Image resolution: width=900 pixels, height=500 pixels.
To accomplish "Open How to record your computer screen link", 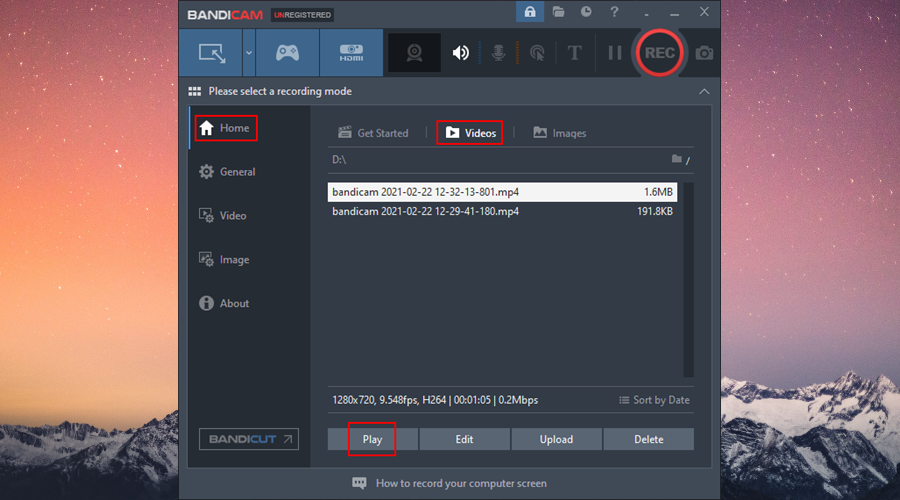I will pos(461,483).
